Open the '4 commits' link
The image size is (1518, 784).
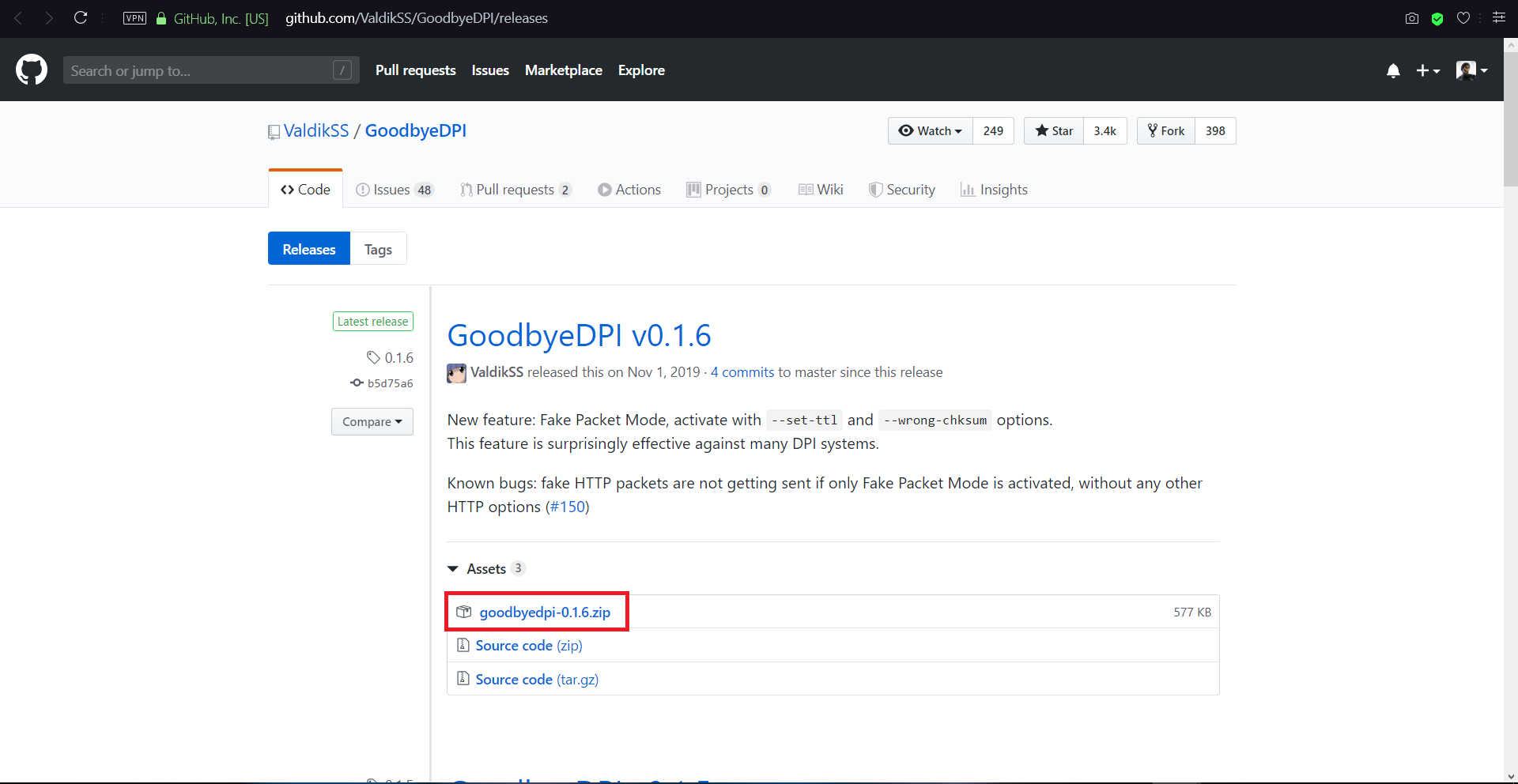coord(742,372)
